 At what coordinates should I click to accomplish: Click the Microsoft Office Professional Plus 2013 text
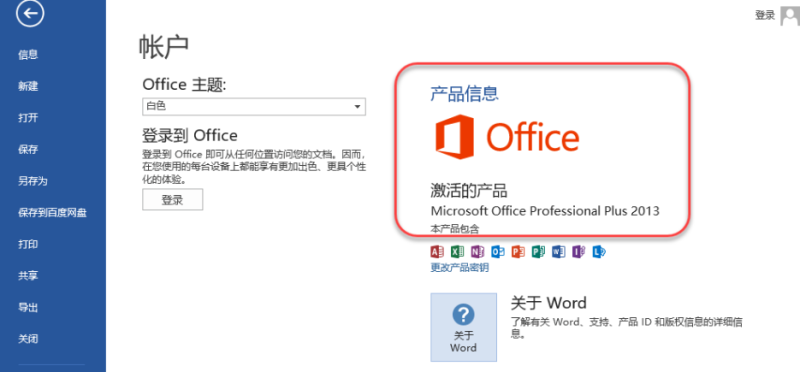pyautogui.click(x=545, y=211)
